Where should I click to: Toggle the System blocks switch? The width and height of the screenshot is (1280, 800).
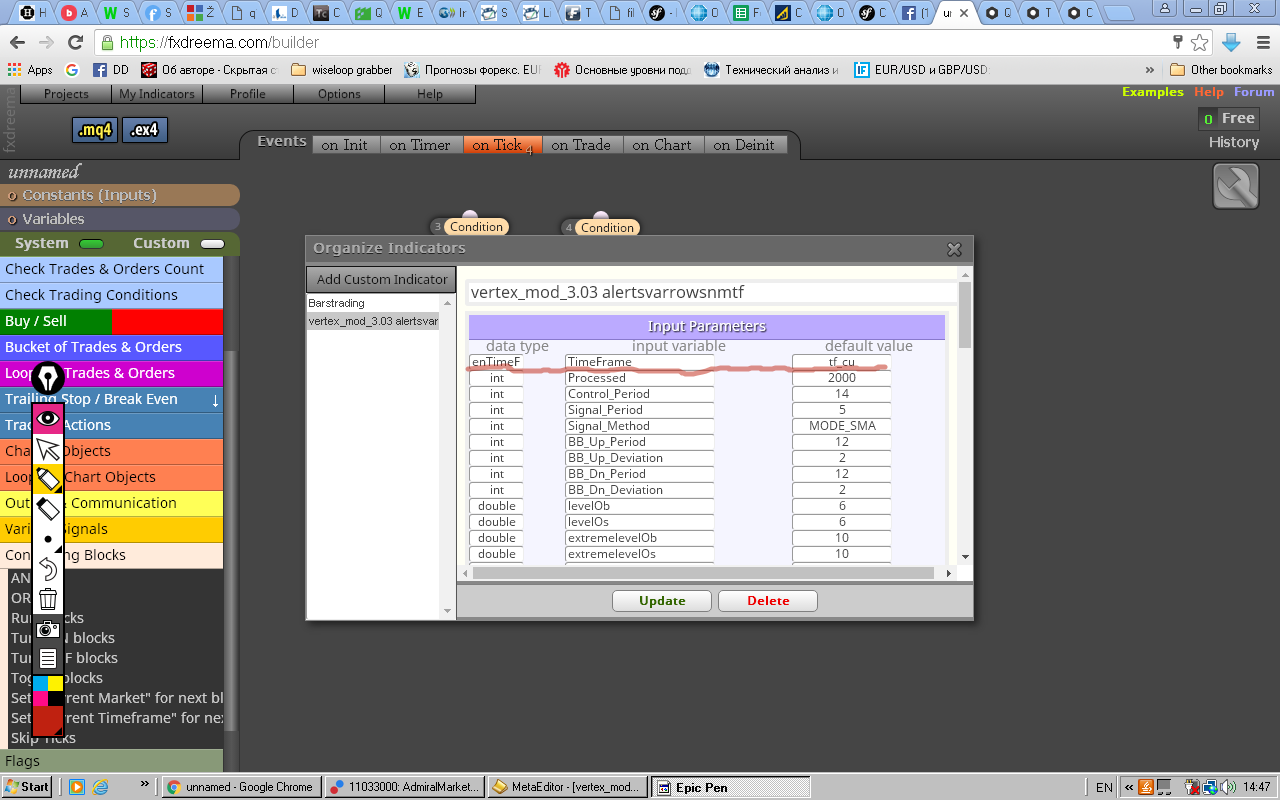(x=91, y=243)
